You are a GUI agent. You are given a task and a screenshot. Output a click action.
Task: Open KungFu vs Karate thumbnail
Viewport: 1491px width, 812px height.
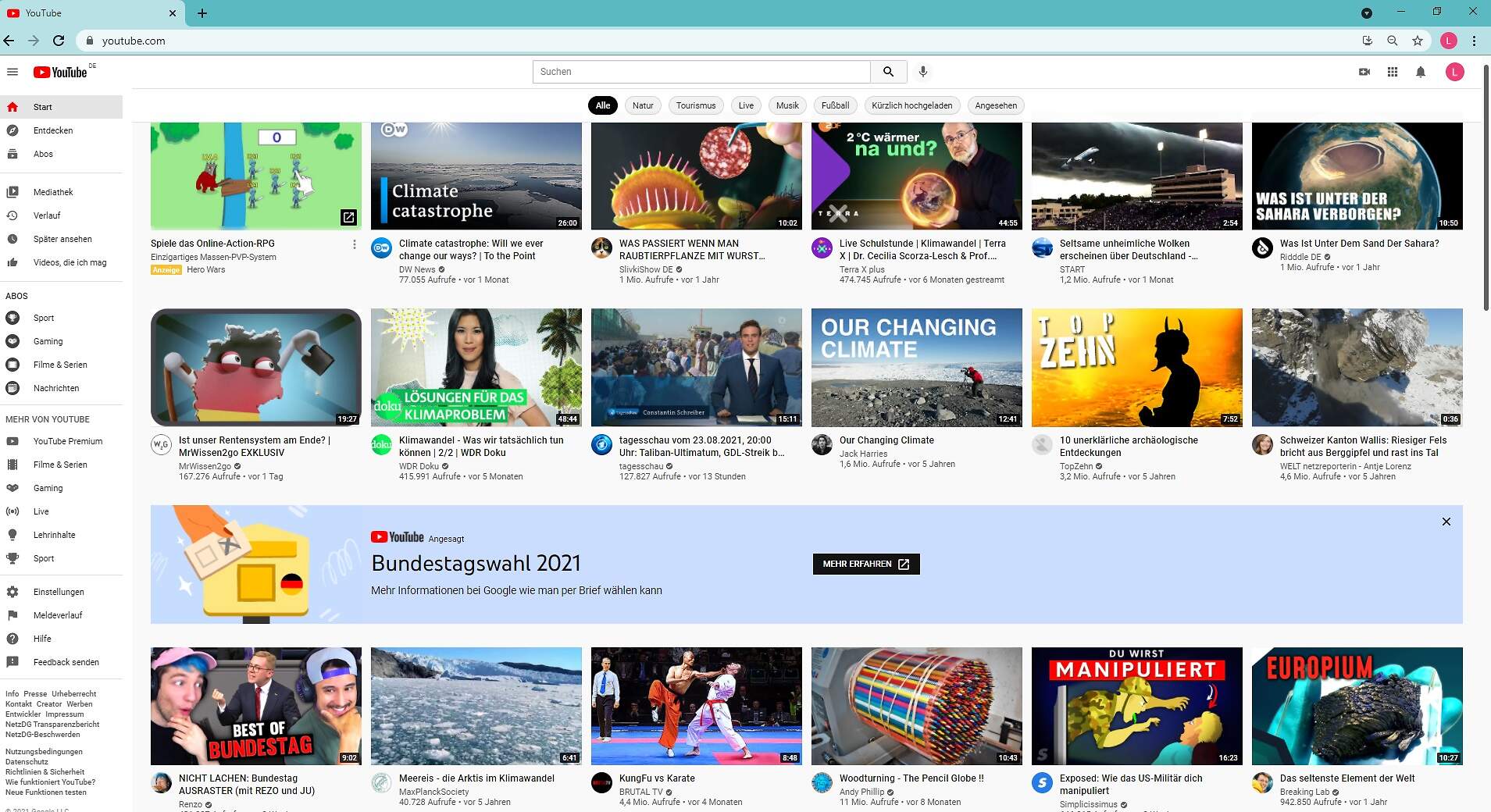pyautogui.click(x=697, y=706)
